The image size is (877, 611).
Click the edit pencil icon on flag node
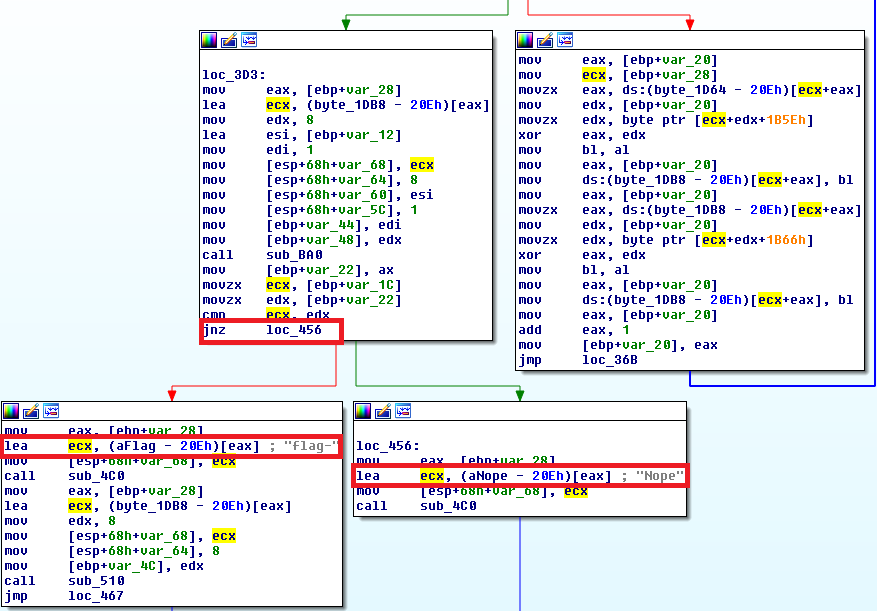[x=32, y=411]
